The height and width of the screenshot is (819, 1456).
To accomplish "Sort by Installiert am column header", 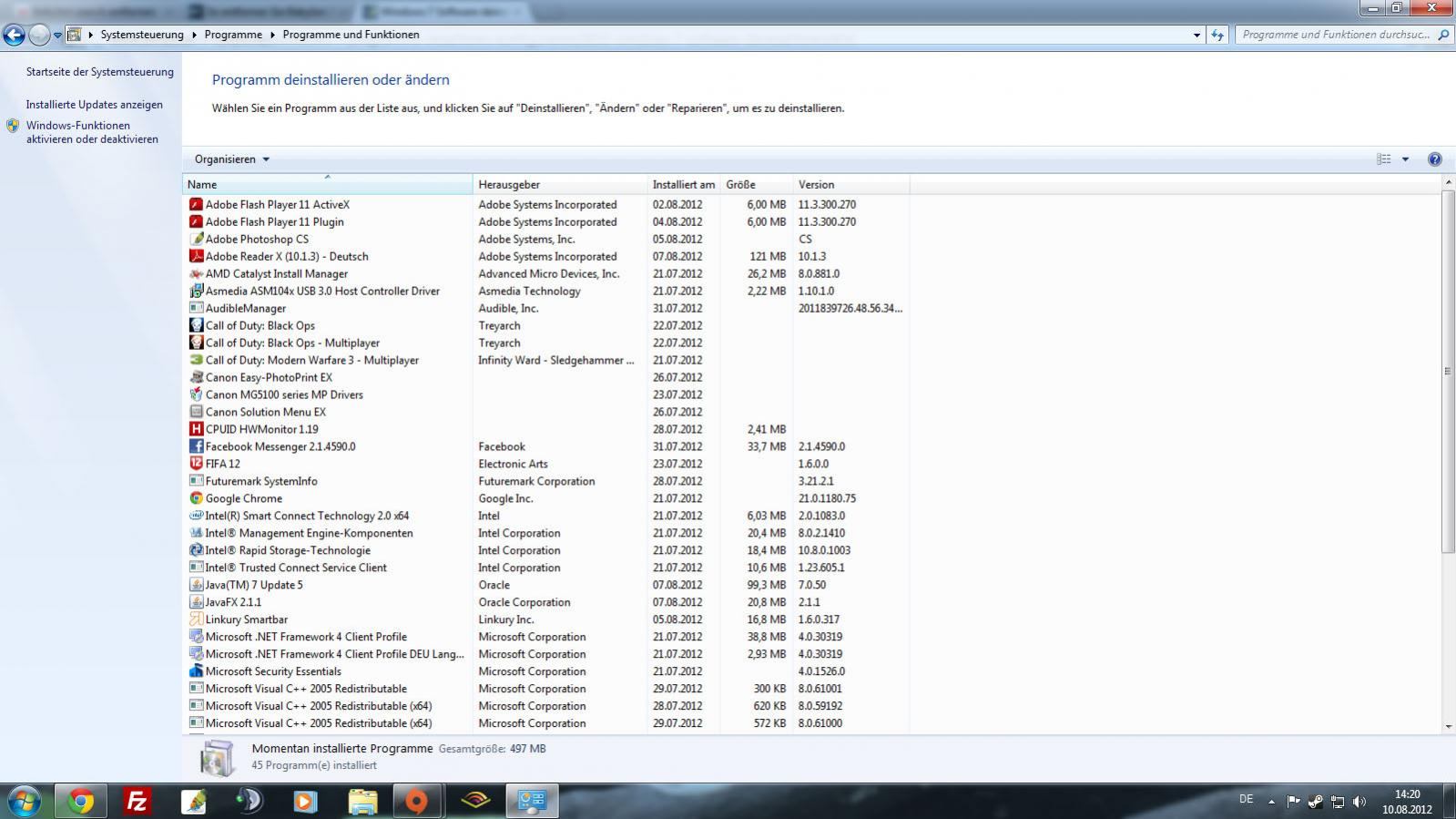I will (x=684, y=185).
